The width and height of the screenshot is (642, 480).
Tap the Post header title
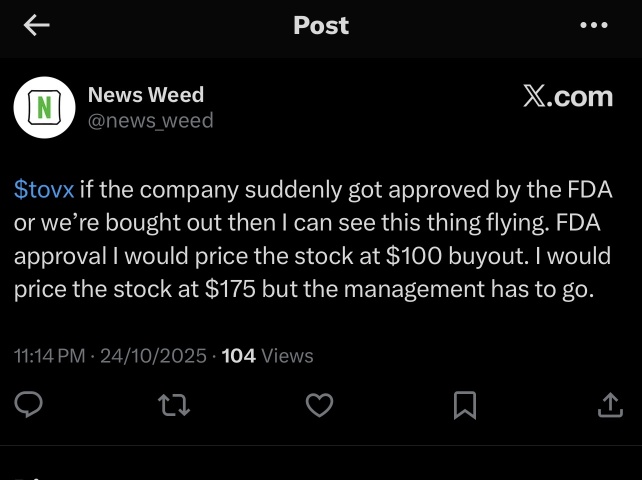[321, 26]
